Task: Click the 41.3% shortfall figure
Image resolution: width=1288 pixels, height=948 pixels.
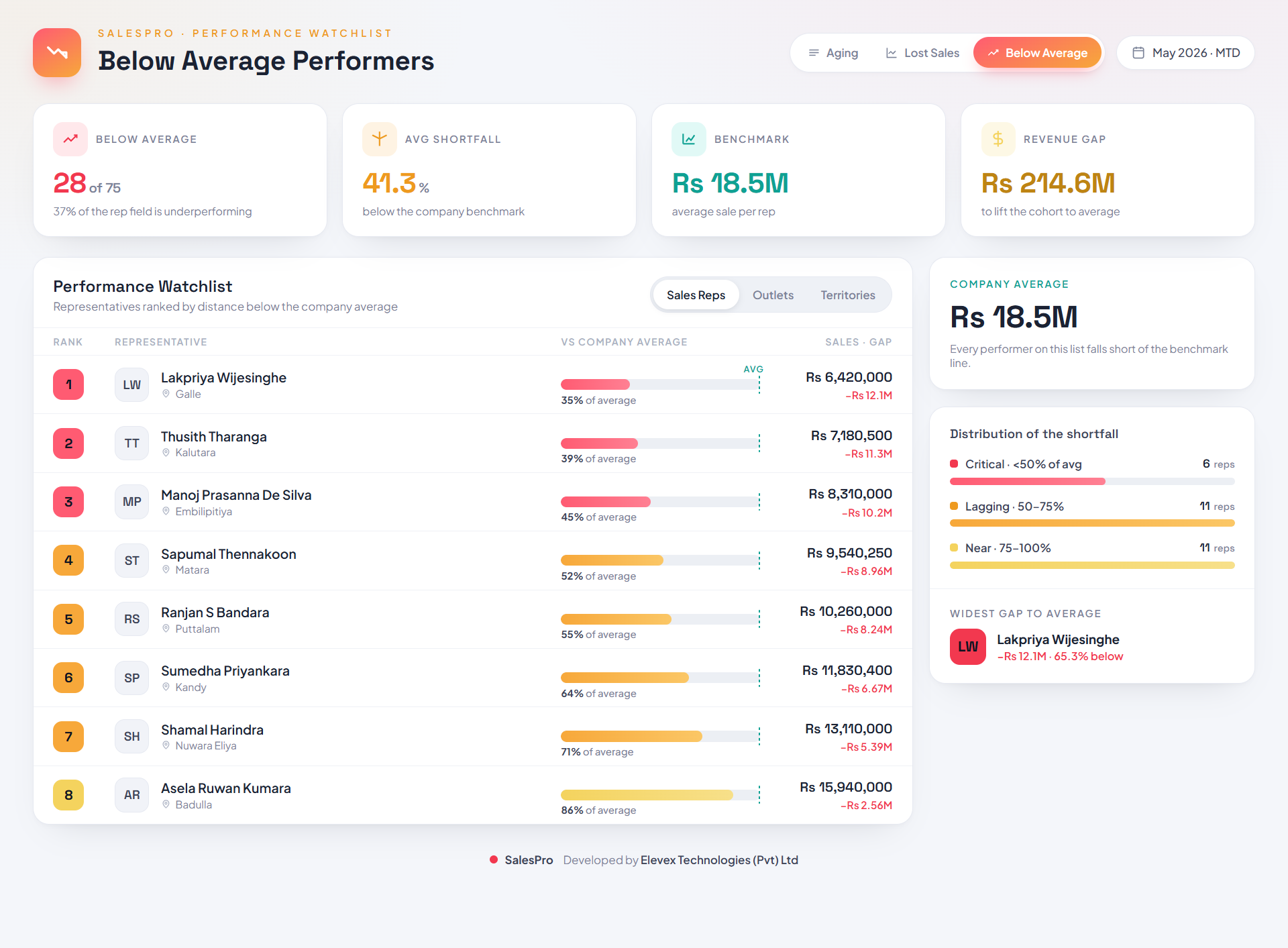Action: [396, 183]
